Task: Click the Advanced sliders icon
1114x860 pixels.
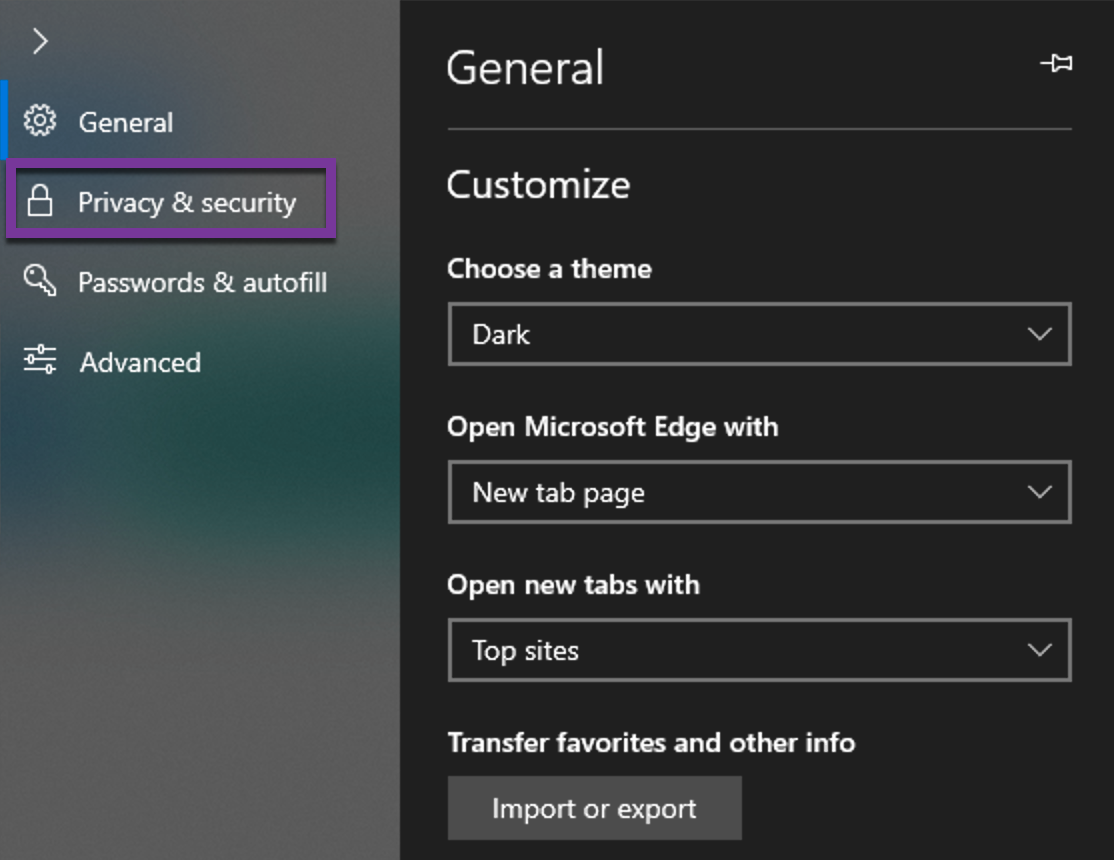Action: (40, 360)
